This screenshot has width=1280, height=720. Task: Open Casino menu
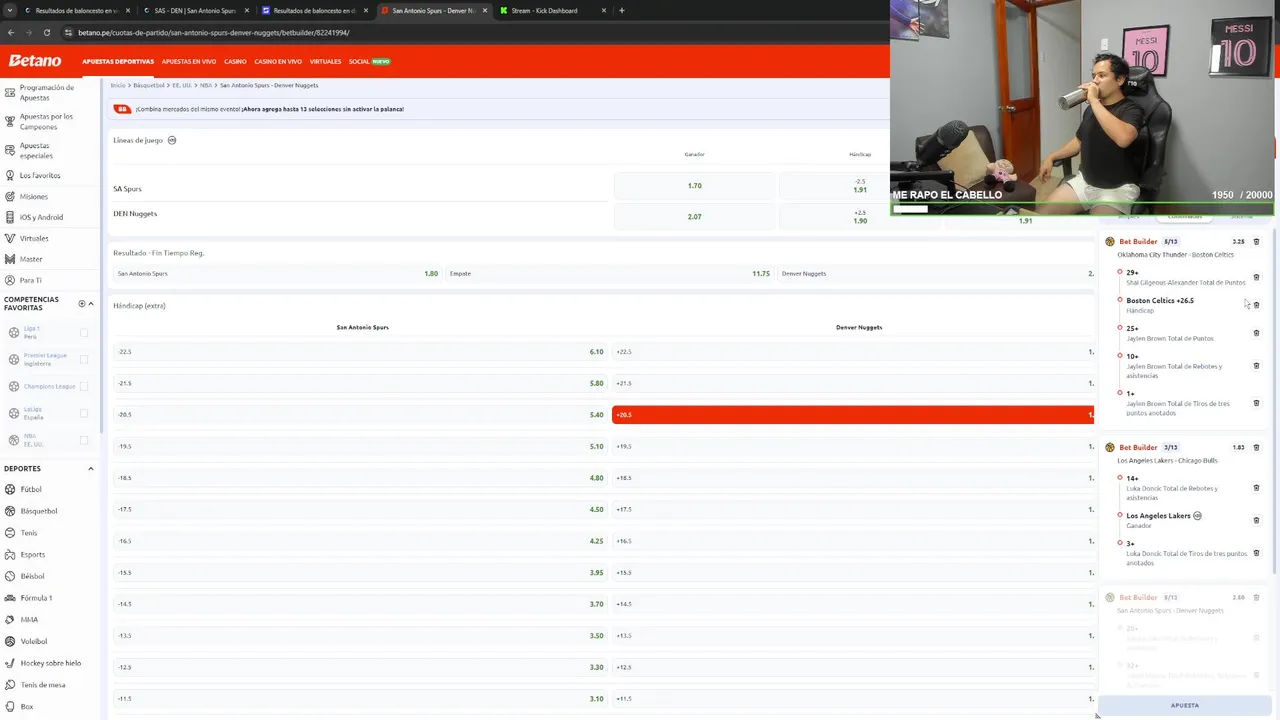(x=235, y=61)
